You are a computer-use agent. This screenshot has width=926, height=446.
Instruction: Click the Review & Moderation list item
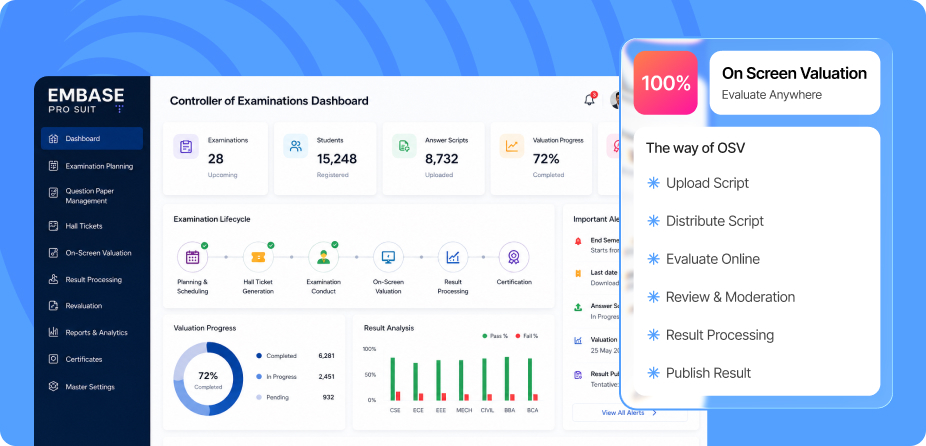(721, 297)
